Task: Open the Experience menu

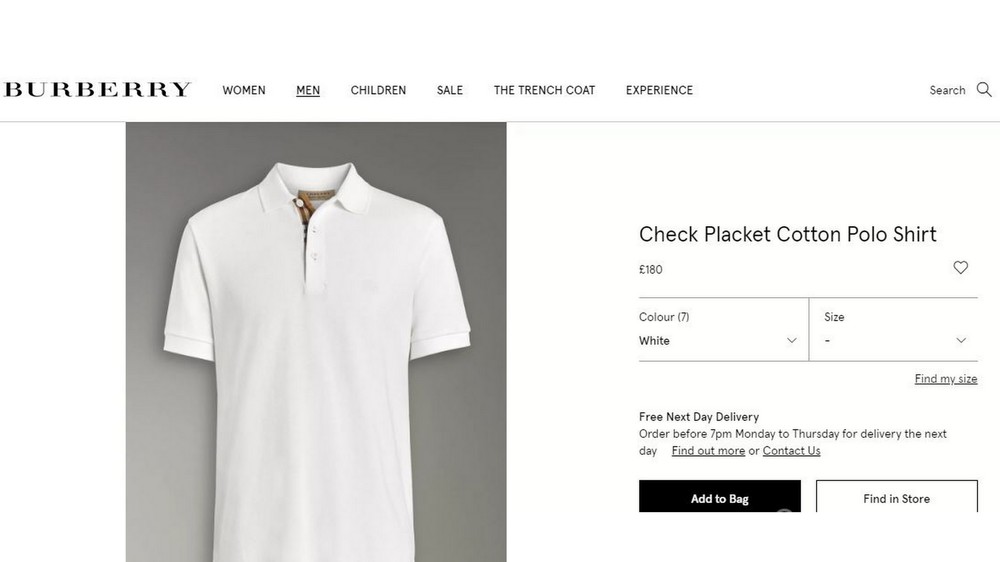Action: (x=659, y=90)
